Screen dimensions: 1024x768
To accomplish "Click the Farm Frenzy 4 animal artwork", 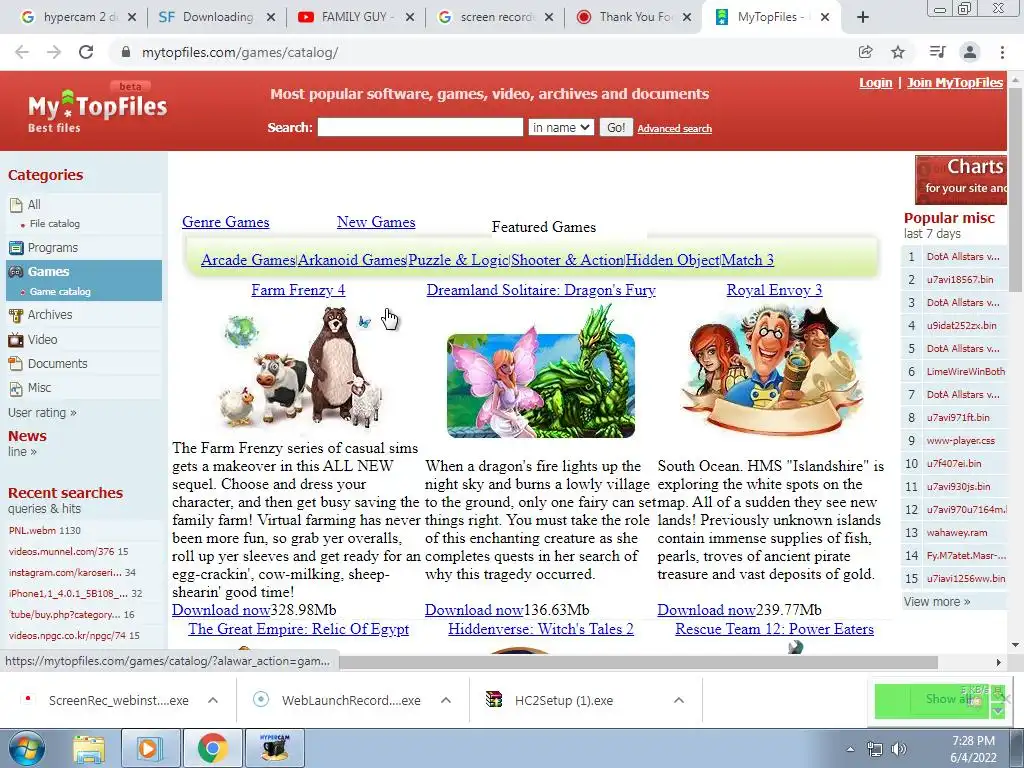I will pyautogui.click(x=302, y=369).
